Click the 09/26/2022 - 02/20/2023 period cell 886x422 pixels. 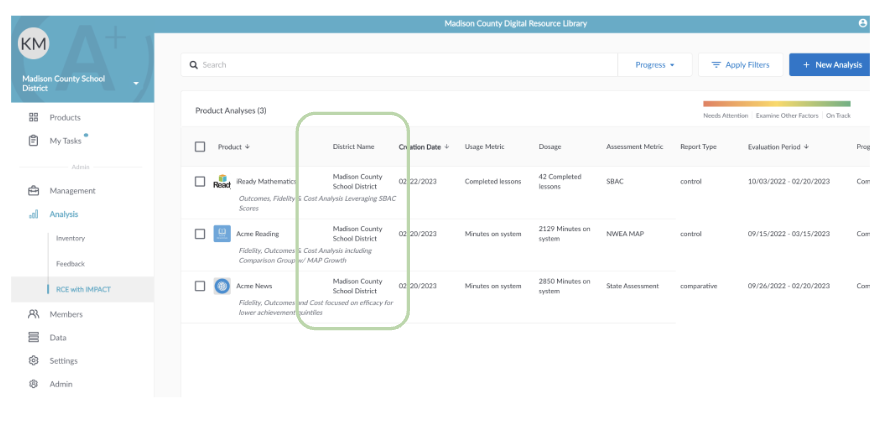click(x=789, y=286)
